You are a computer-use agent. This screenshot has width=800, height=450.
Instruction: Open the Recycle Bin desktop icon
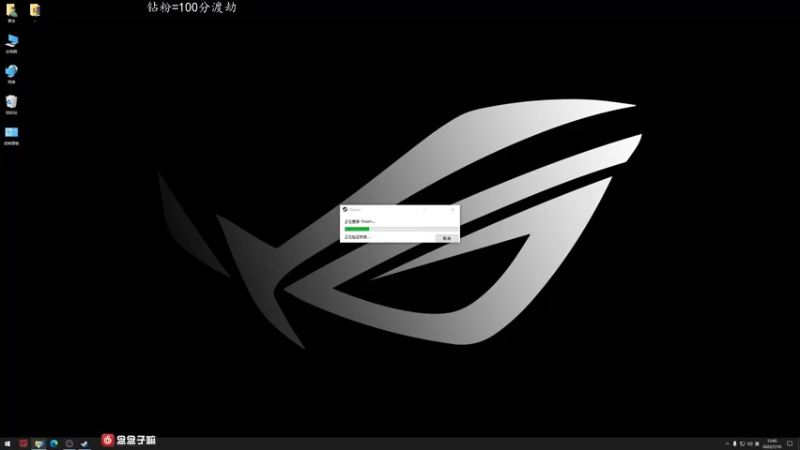(11, 105)
